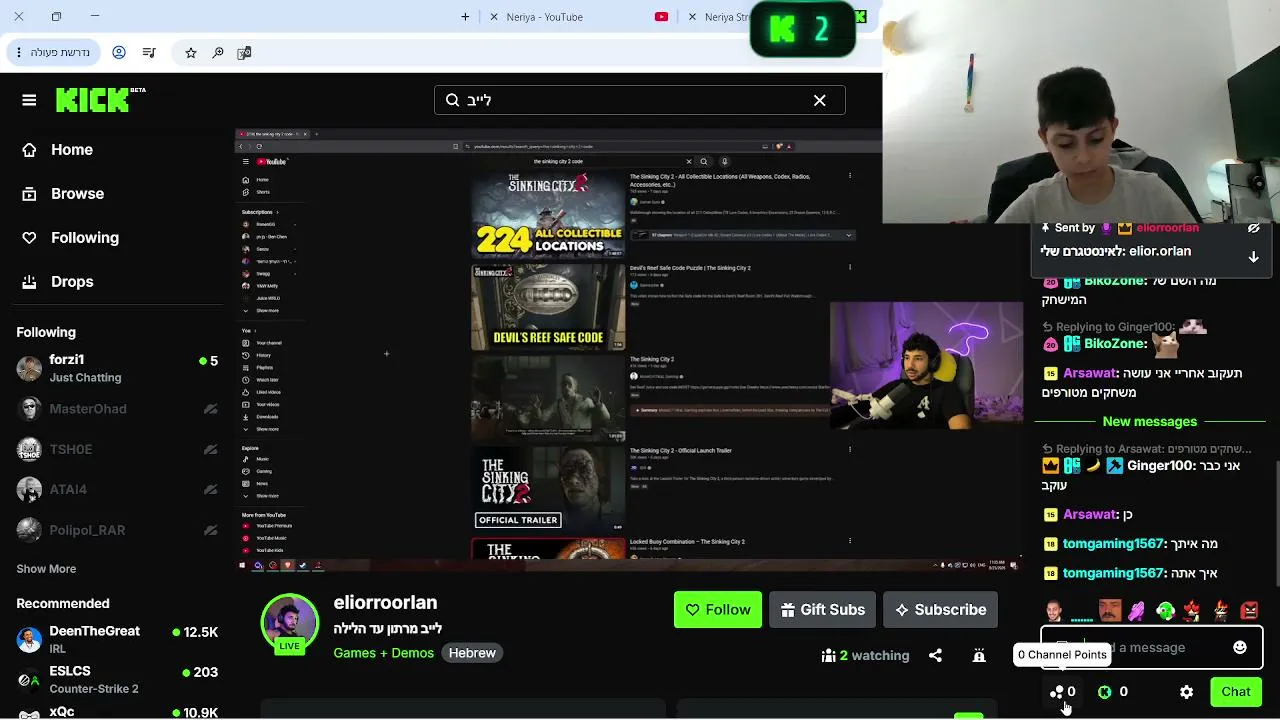Screen dimensions: 1280x720
Task: Open the emoji picker in chat input
Action: tap(1240, 648)
